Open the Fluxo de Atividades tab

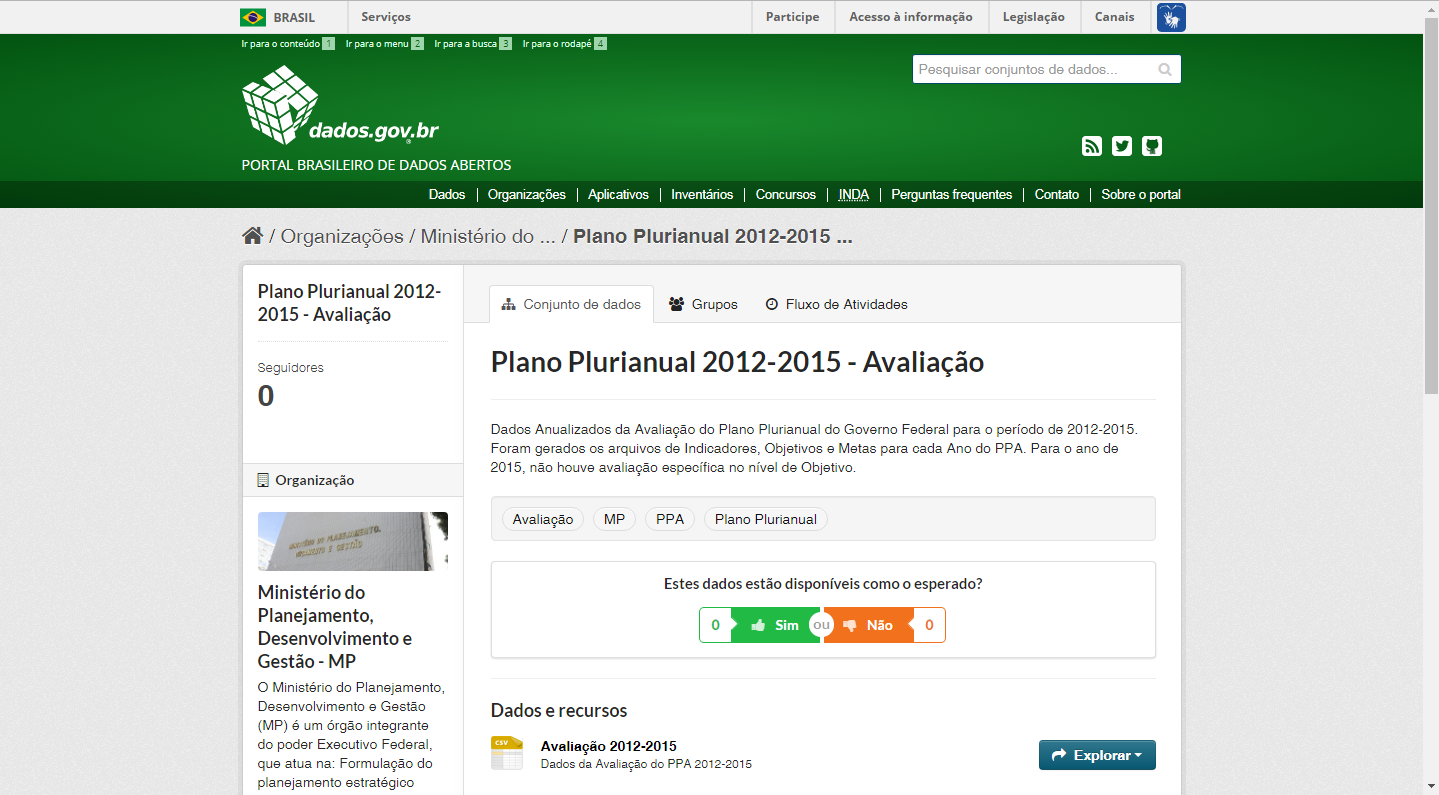coord(836,304)
